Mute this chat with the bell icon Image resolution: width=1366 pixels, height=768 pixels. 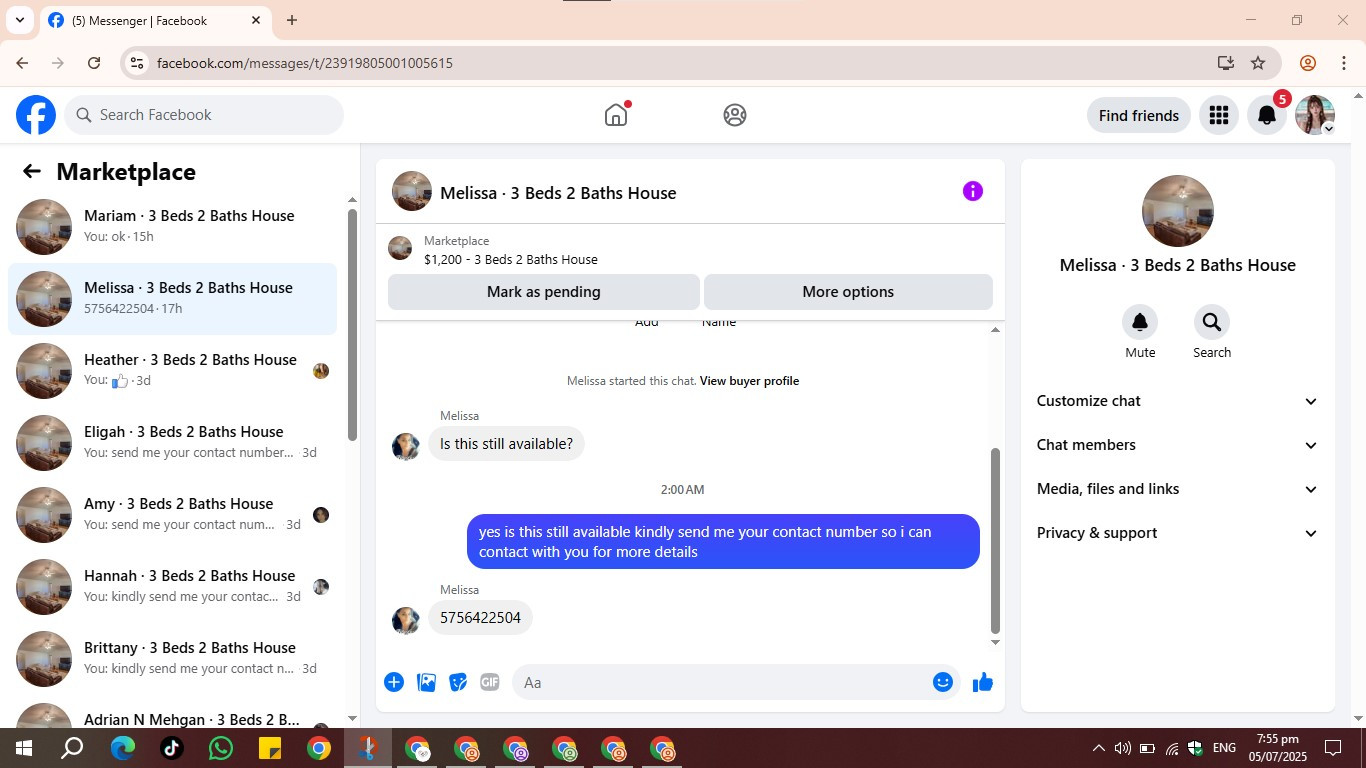[1140, 322]
